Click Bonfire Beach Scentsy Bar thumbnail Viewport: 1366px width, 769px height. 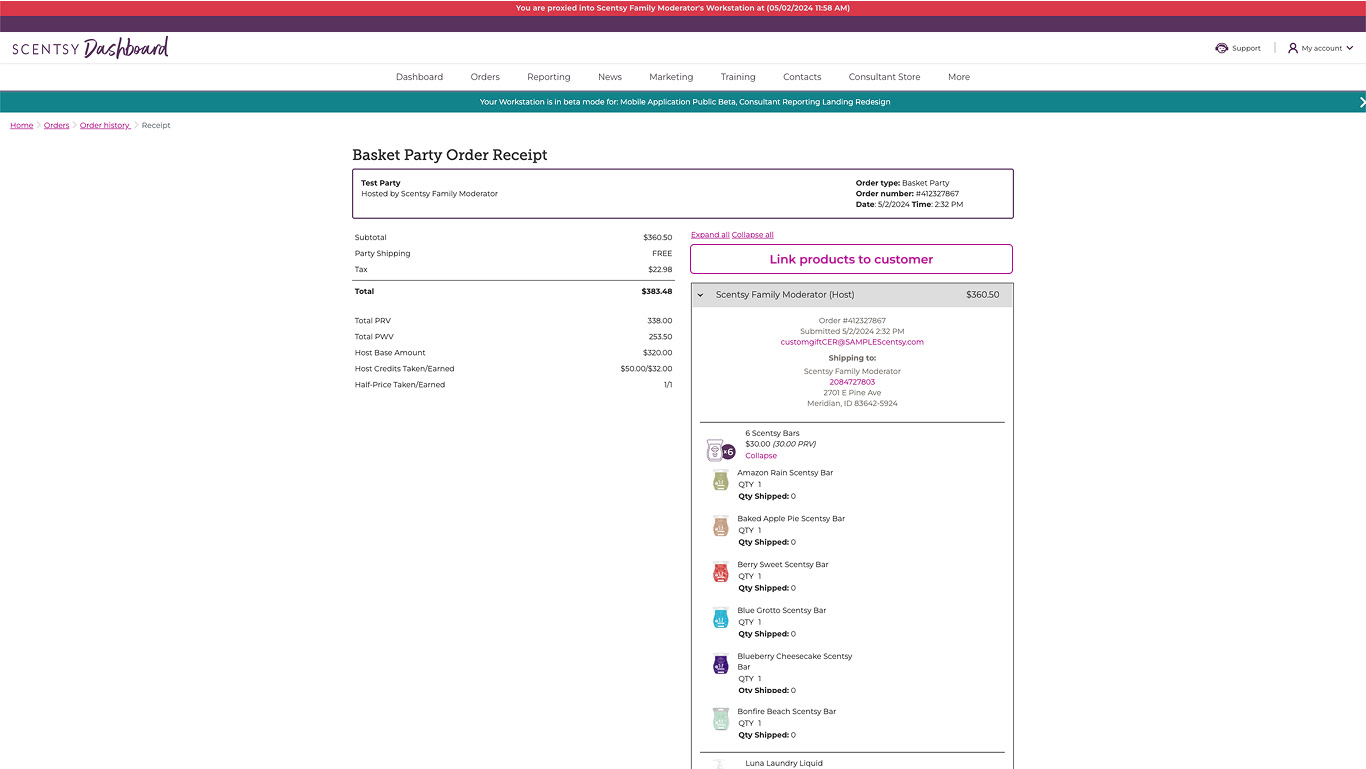[720, 719]
